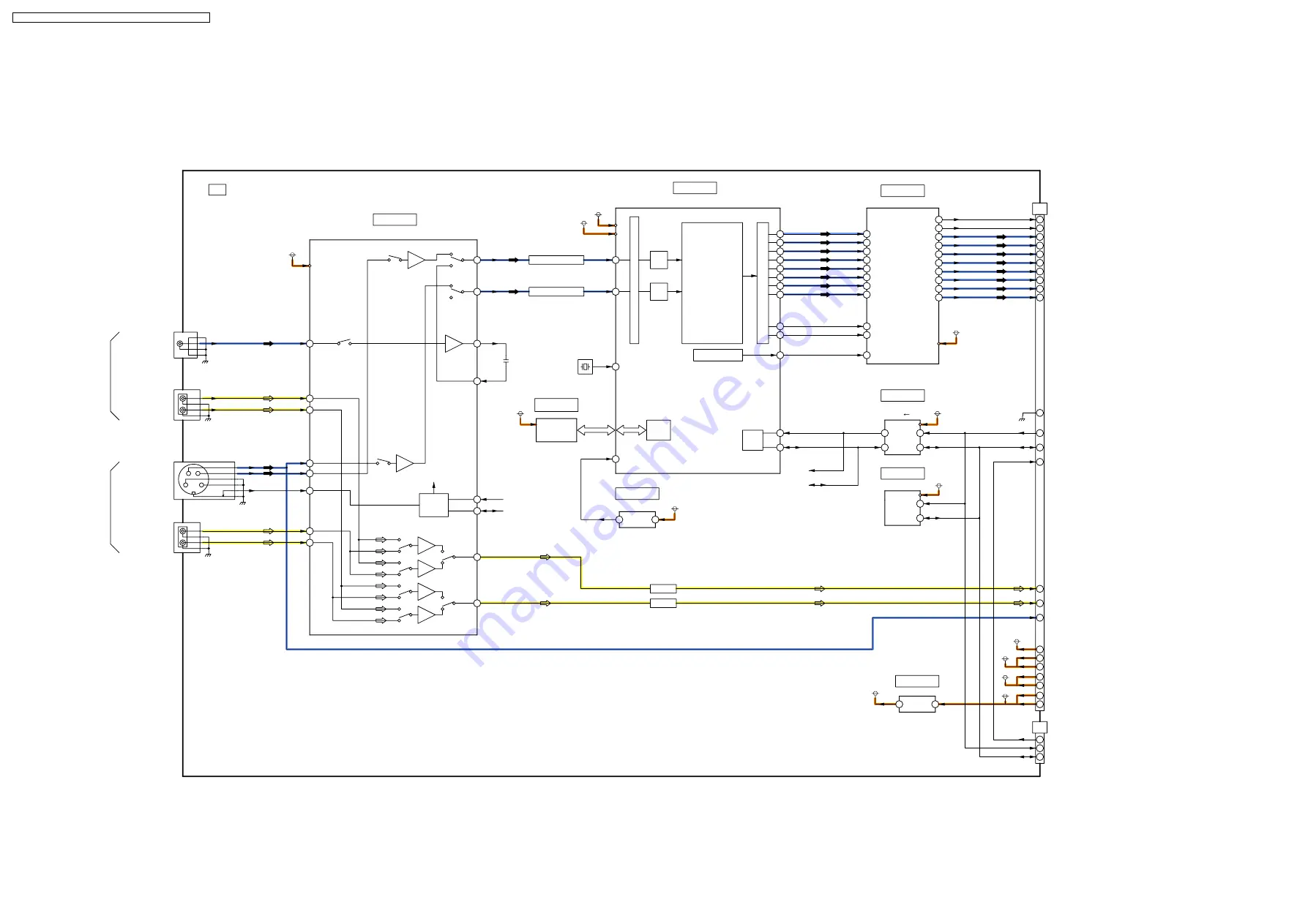Click the capacitor symbol beside the middle amplifier
Viewport: 1308px width, 924px height.
click(506, 361)
